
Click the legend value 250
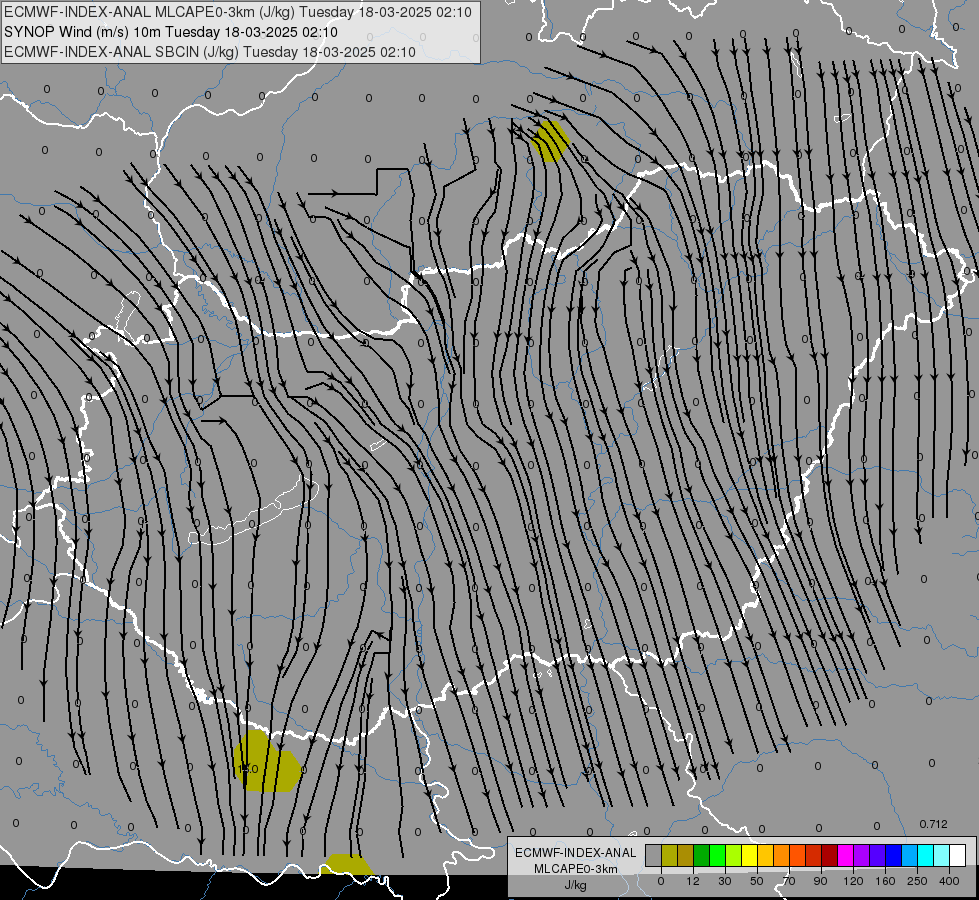tap(917, 881)
